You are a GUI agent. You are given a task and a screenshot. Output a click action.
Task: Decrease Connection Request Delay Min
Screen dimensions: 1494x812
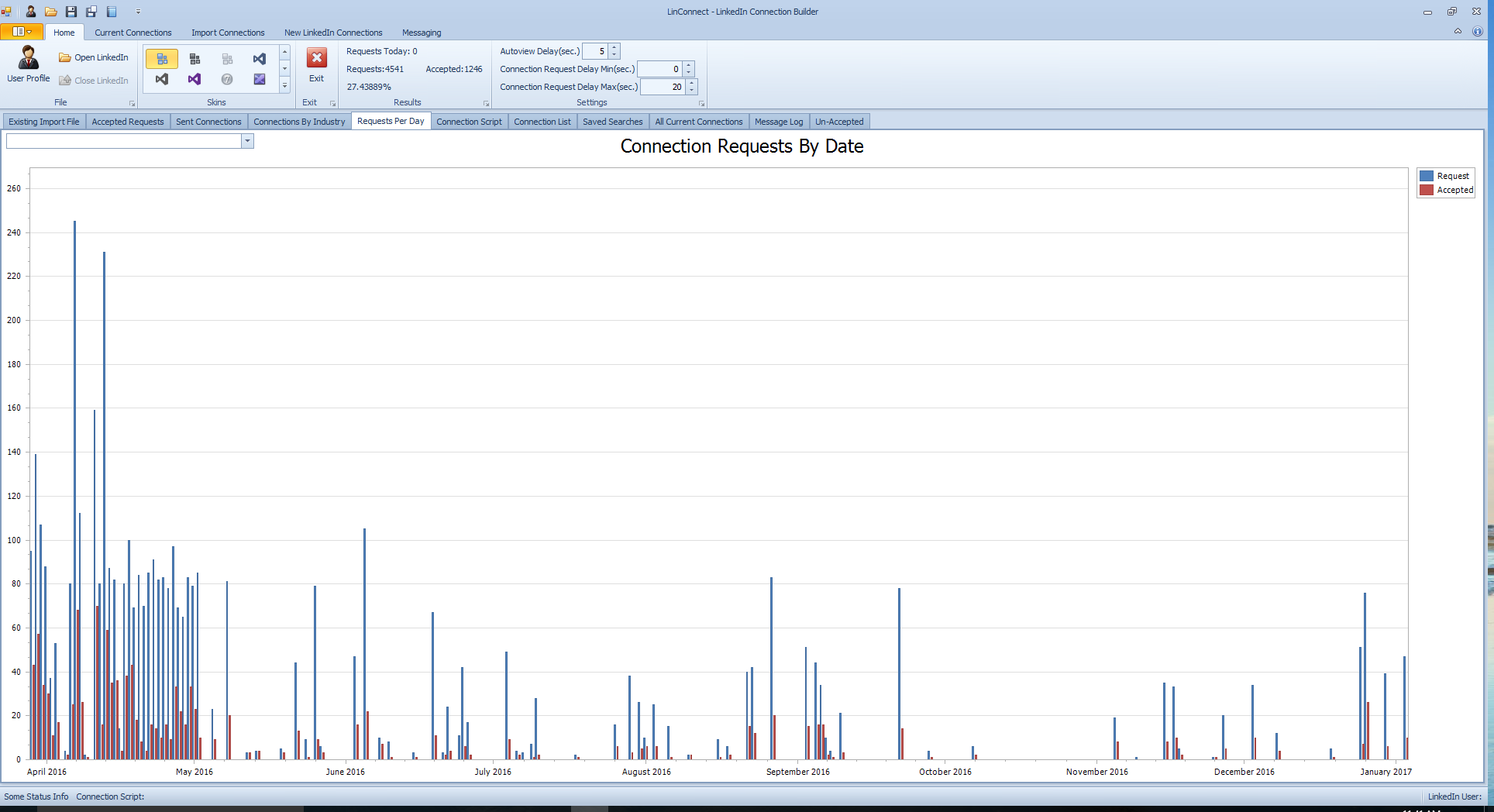coord(689,73)
